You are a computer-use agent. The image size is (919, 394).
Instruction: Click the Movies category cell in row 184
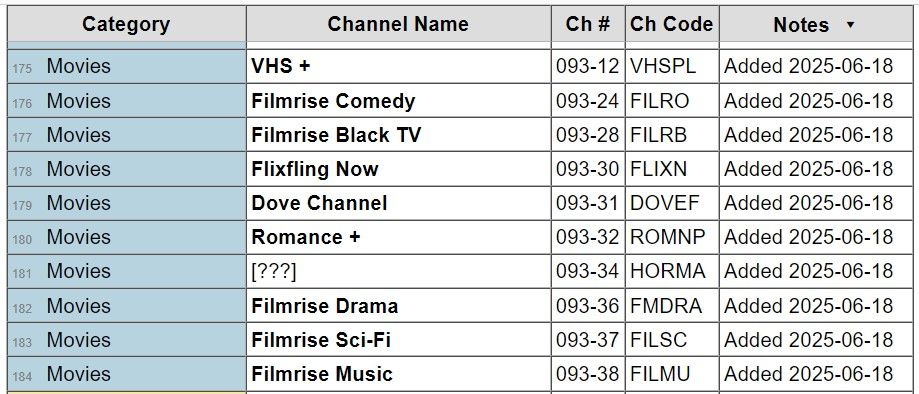pos(127,373)
